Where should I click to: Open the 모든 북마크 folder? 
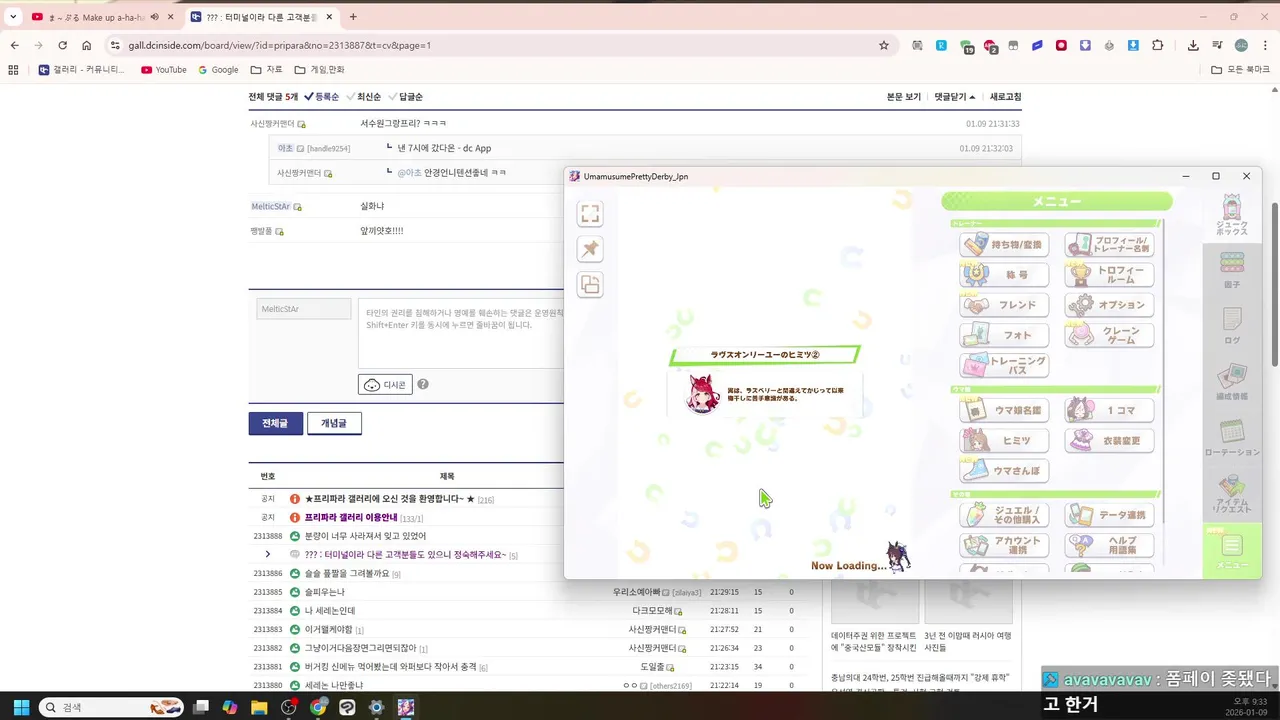pos(1240,70)
